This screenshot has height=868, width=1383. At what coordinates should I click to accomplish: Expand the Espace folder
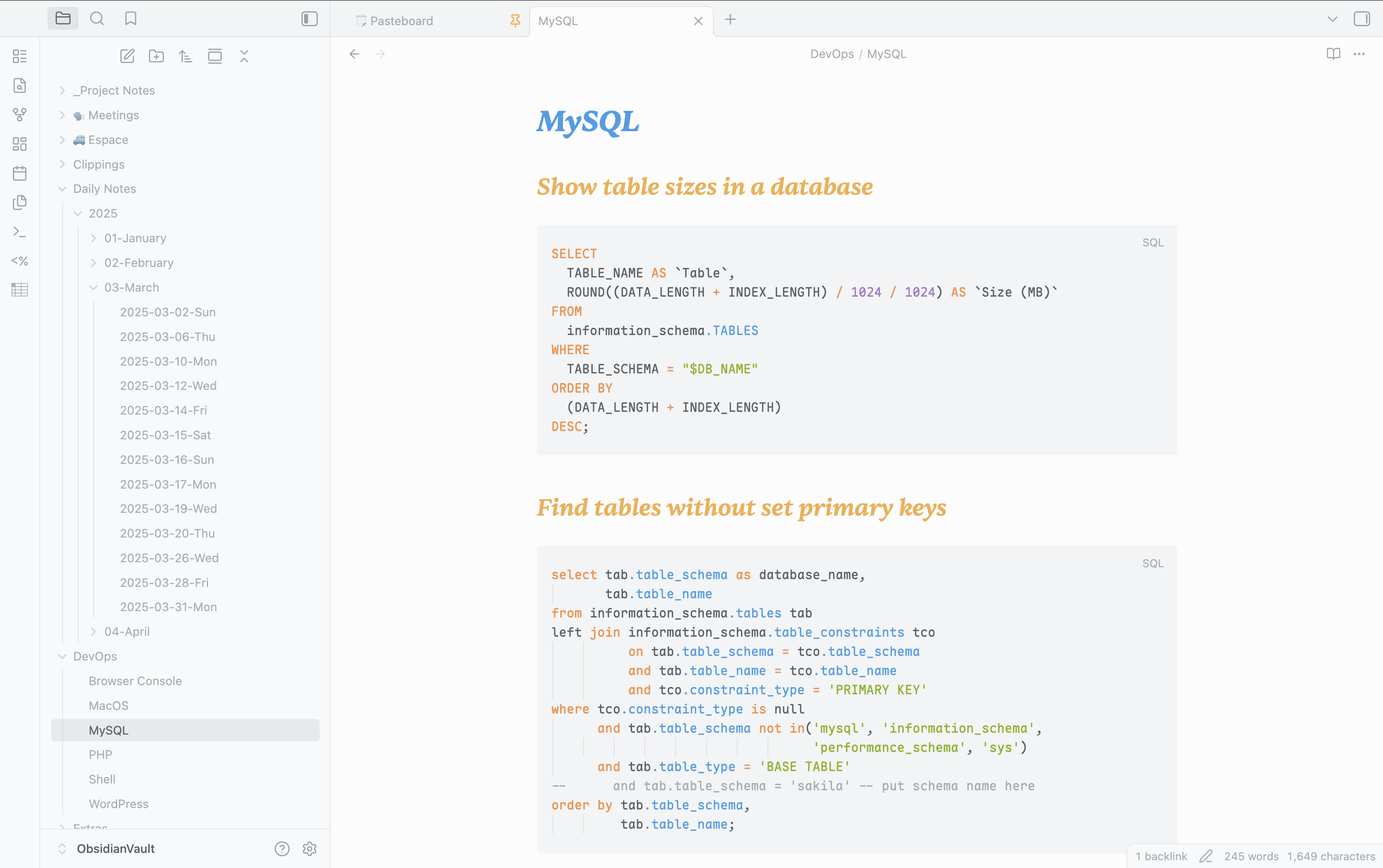[186, 140]
